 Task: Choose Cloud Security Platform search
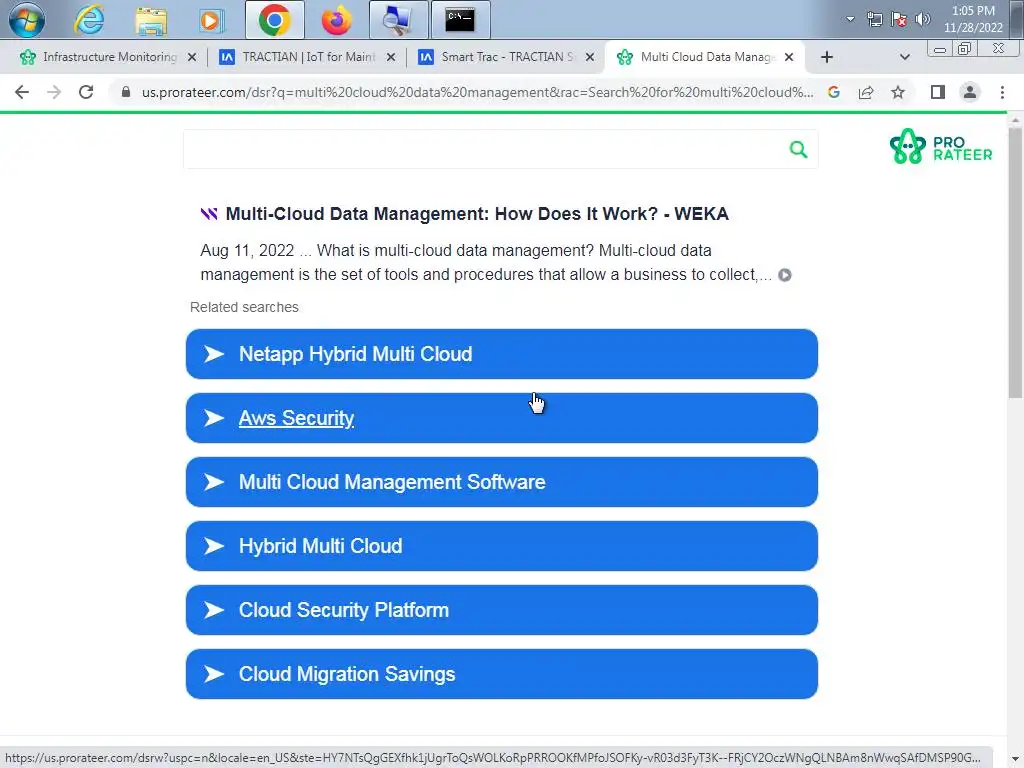point(502,610)
